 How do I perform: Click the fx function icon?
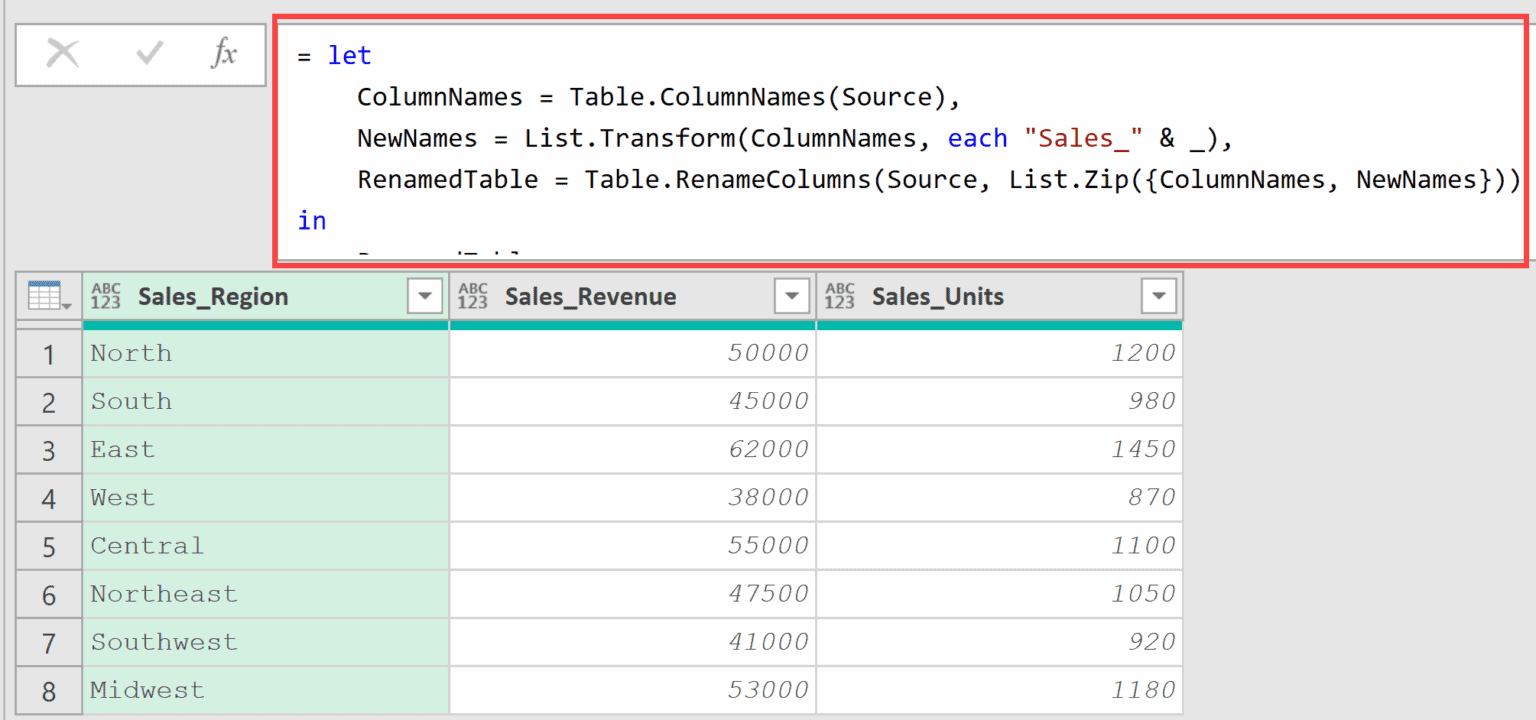224,54
